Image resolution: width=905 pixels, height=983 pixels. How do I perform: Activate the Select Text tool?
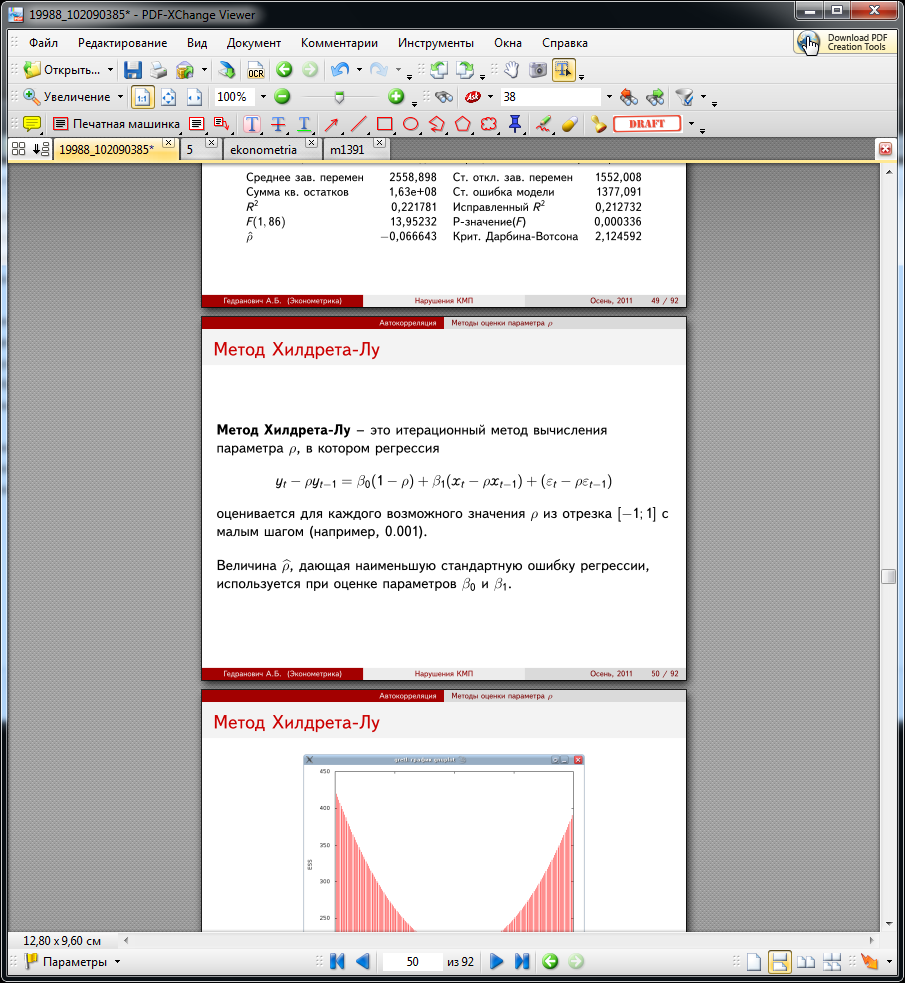[x=563, y=70]
